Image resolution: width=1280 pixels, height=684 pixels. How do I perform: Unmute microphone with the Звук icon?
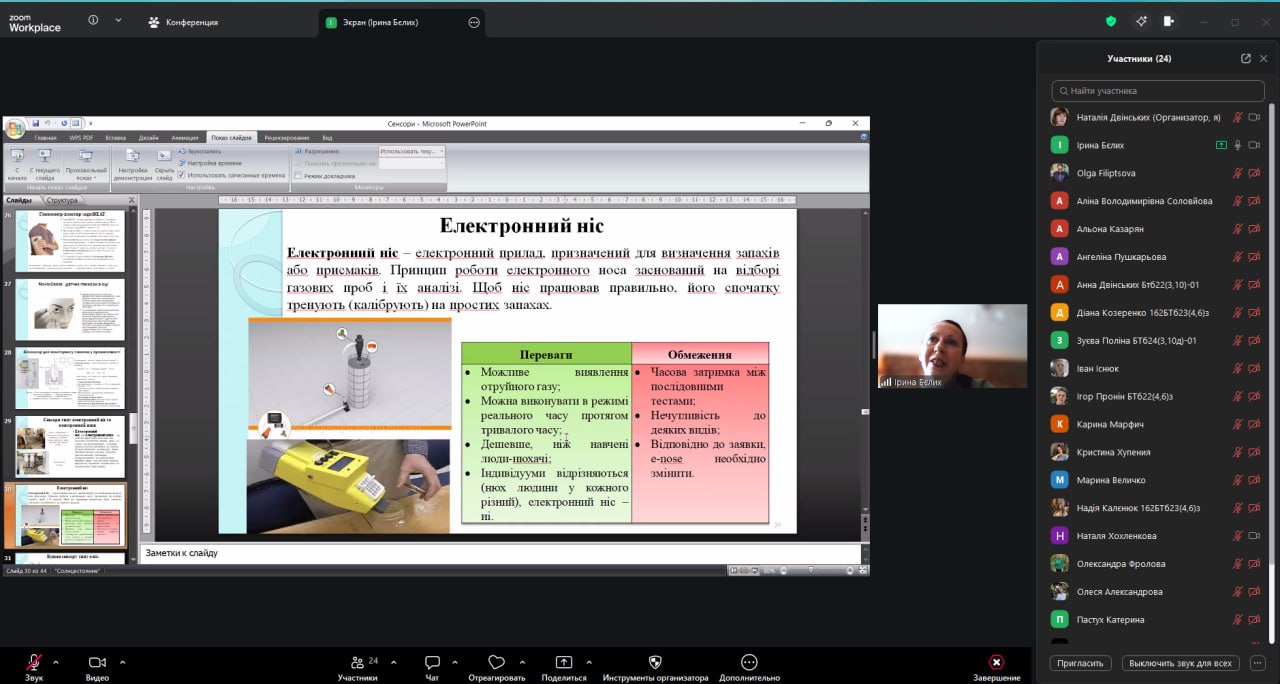tap(34, 662)
